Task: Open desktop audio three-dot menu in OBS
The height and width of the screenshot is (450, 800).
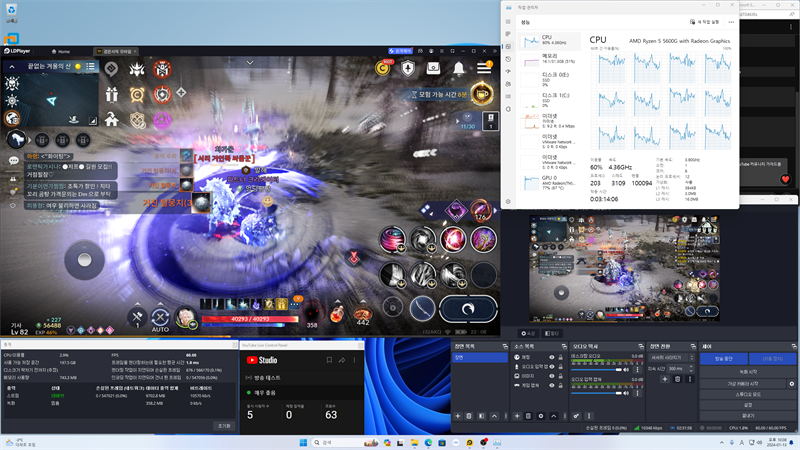Action: [637, 369]
